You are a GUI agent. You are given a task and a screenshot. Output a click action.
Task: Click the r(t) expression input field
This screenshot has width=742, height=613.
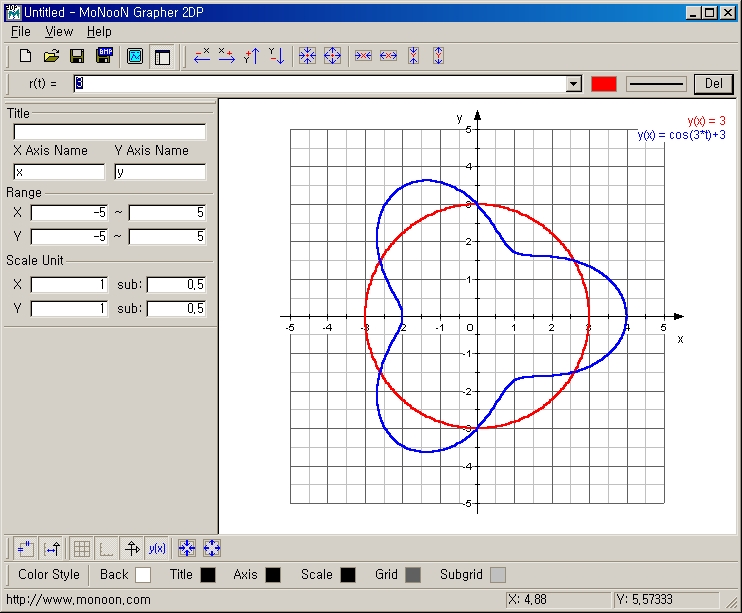click(320, 84)
